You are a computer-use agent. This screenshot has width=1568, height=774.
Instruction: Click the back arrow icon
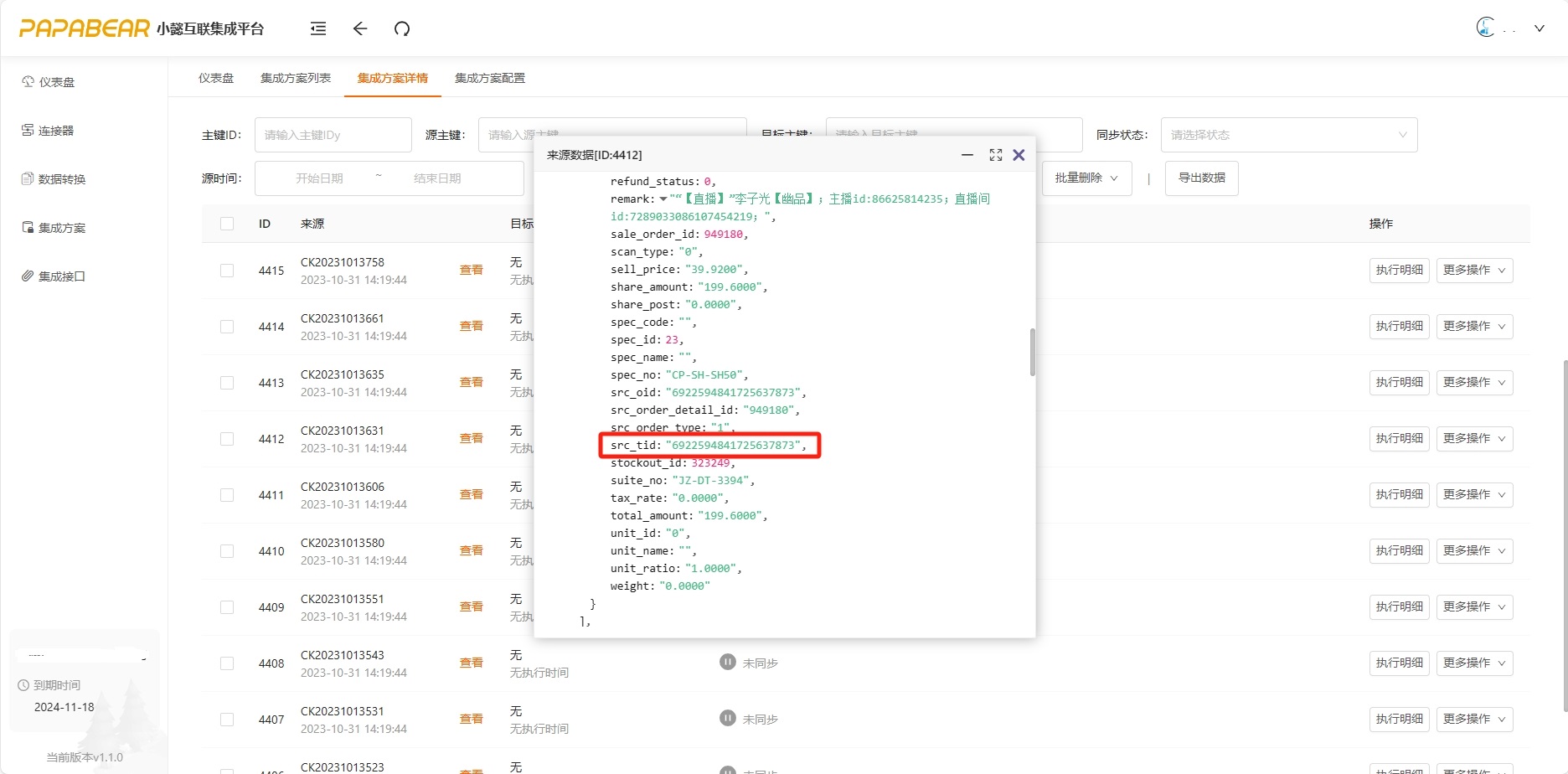pos(360,29)
